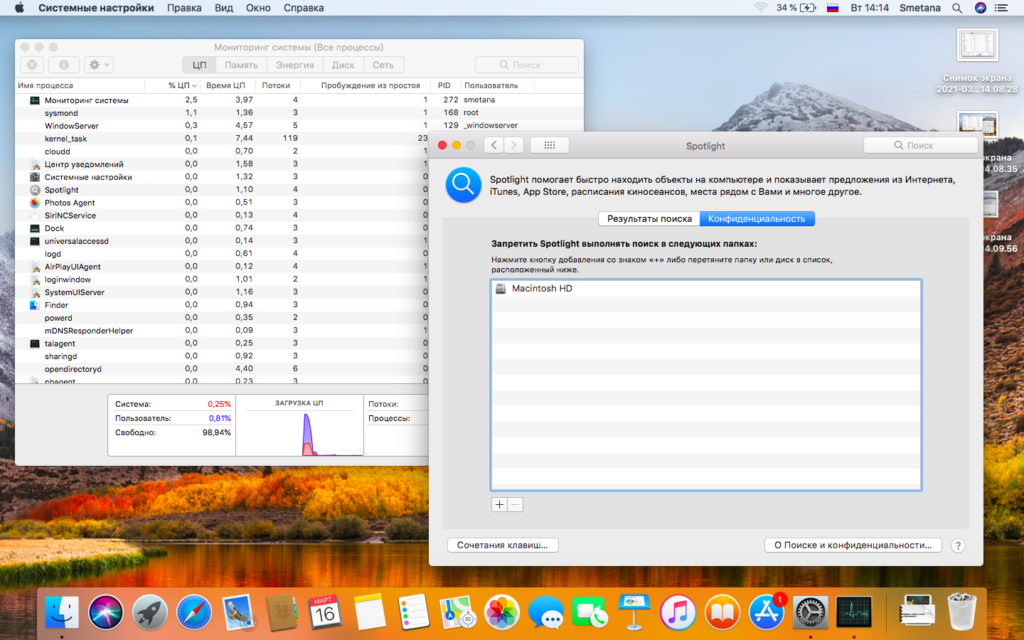Viewport: 1024px width, 640px height.
Task: Click Сочетания клавиш button
Action: [x=503, y=545]
